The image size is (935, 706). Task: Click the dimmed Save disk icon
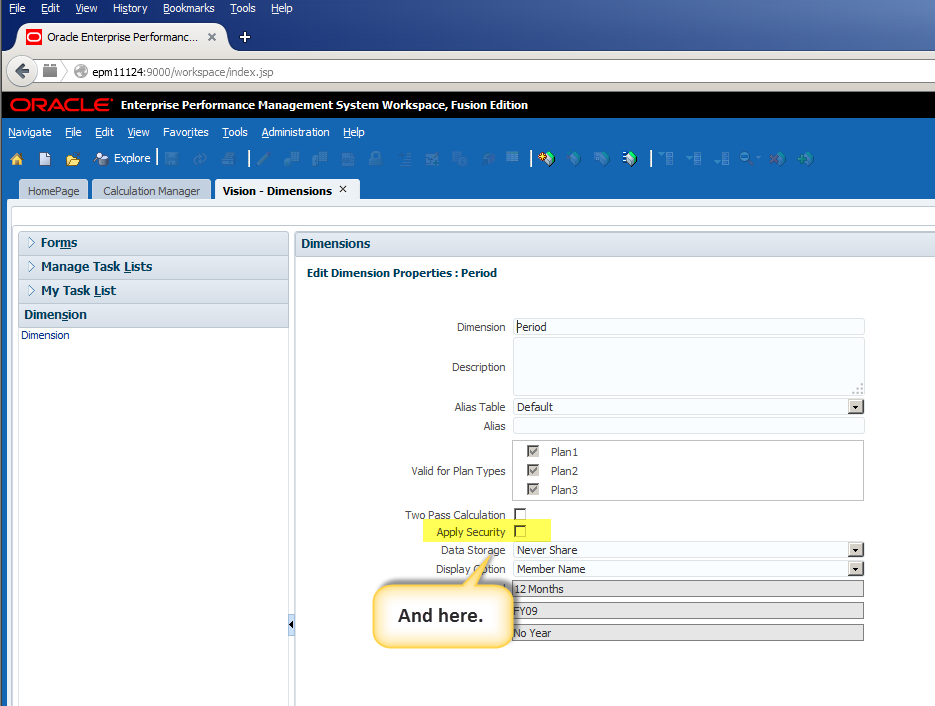(x=172, y=159)
